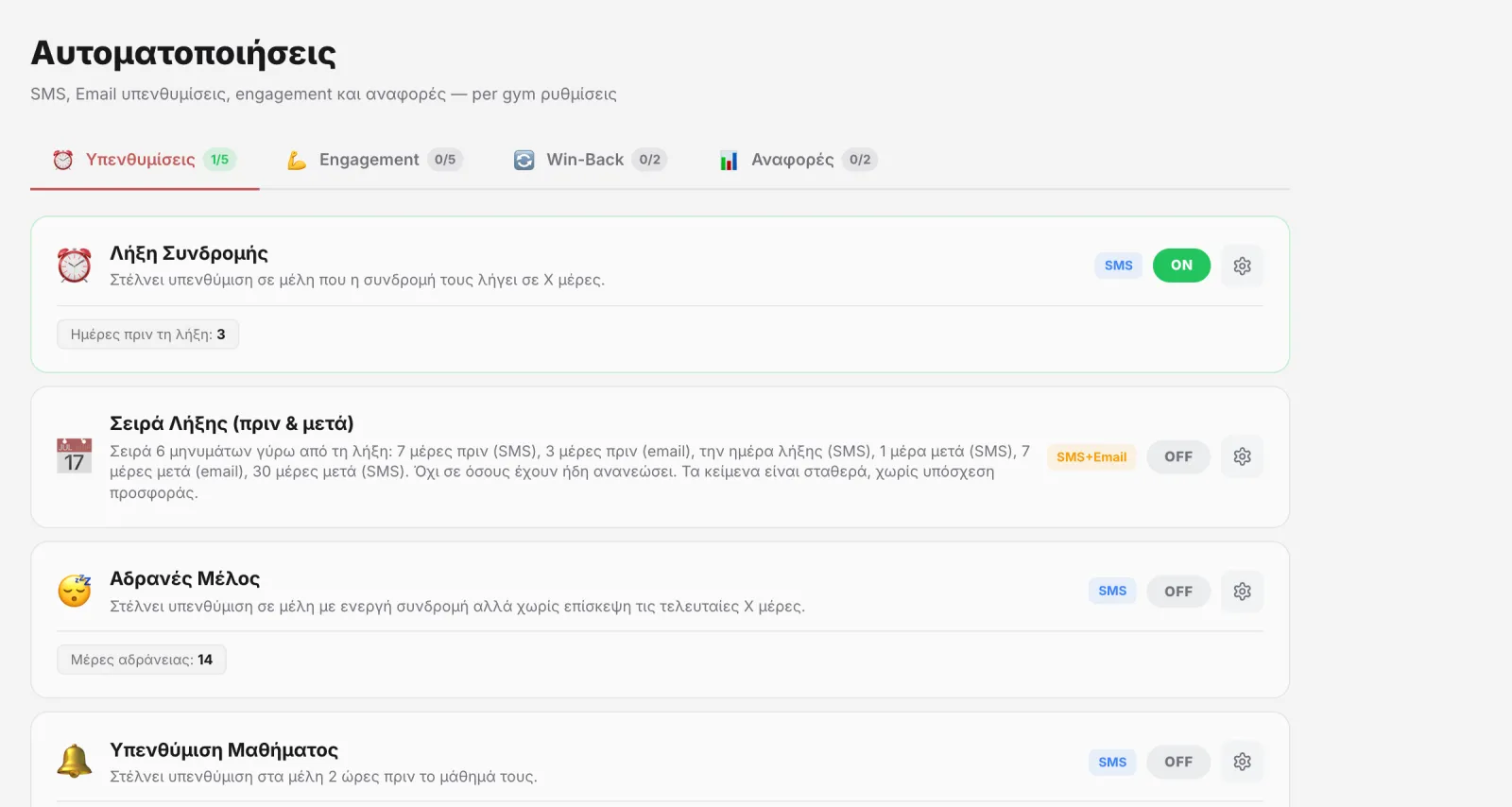Click the SMS+Email channel badge
1512x807 pixels.
1091,456
